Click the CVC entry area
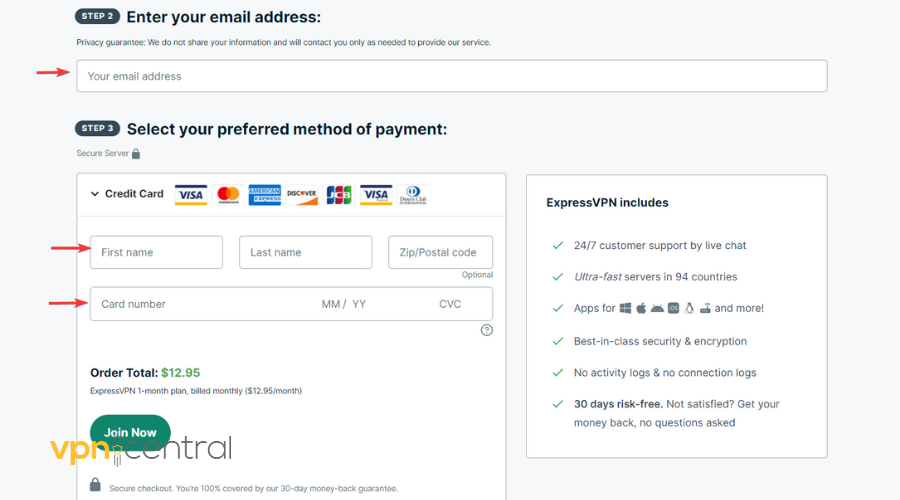900x500 pixels. click(452, 304)
